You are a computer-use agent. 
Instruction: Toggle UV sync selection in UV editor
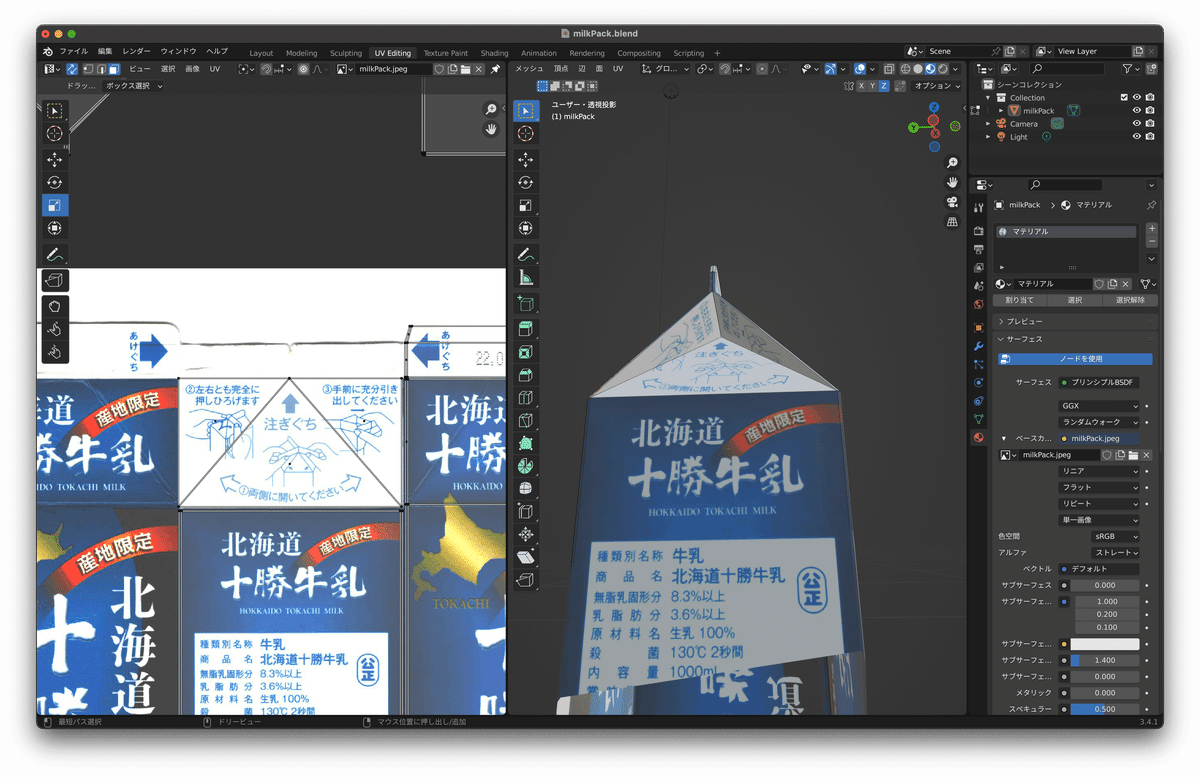73,69
